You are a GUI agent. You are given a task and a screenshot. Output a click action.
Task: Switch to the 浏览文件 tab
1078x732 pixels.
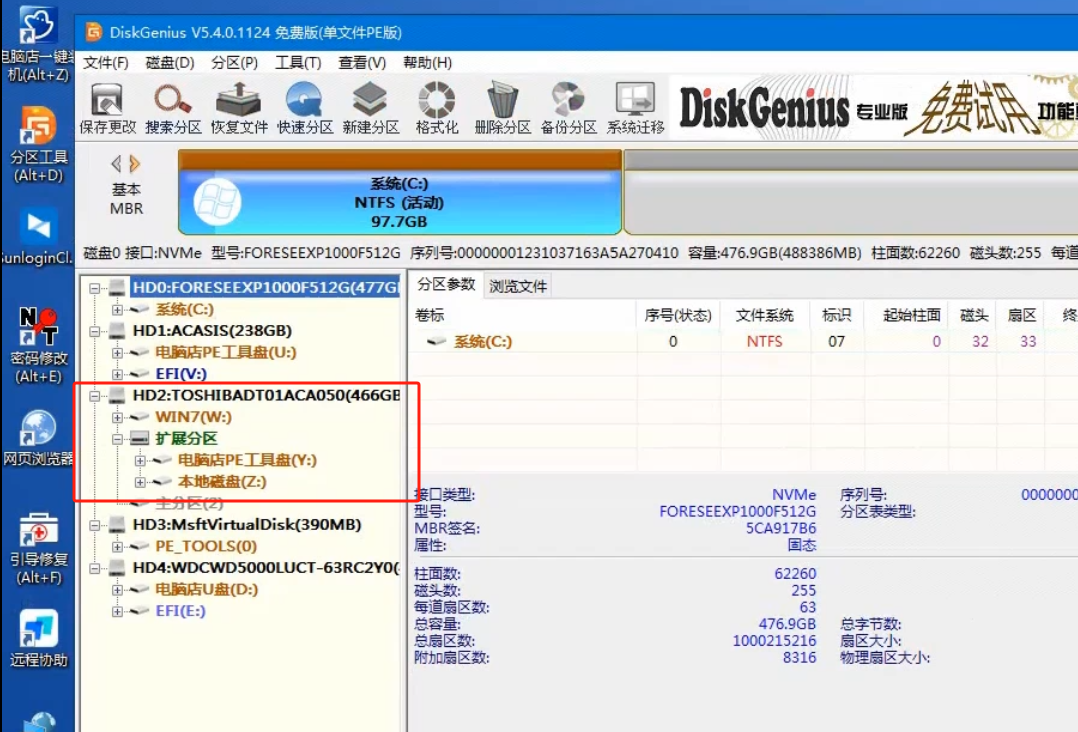[517, 286]
